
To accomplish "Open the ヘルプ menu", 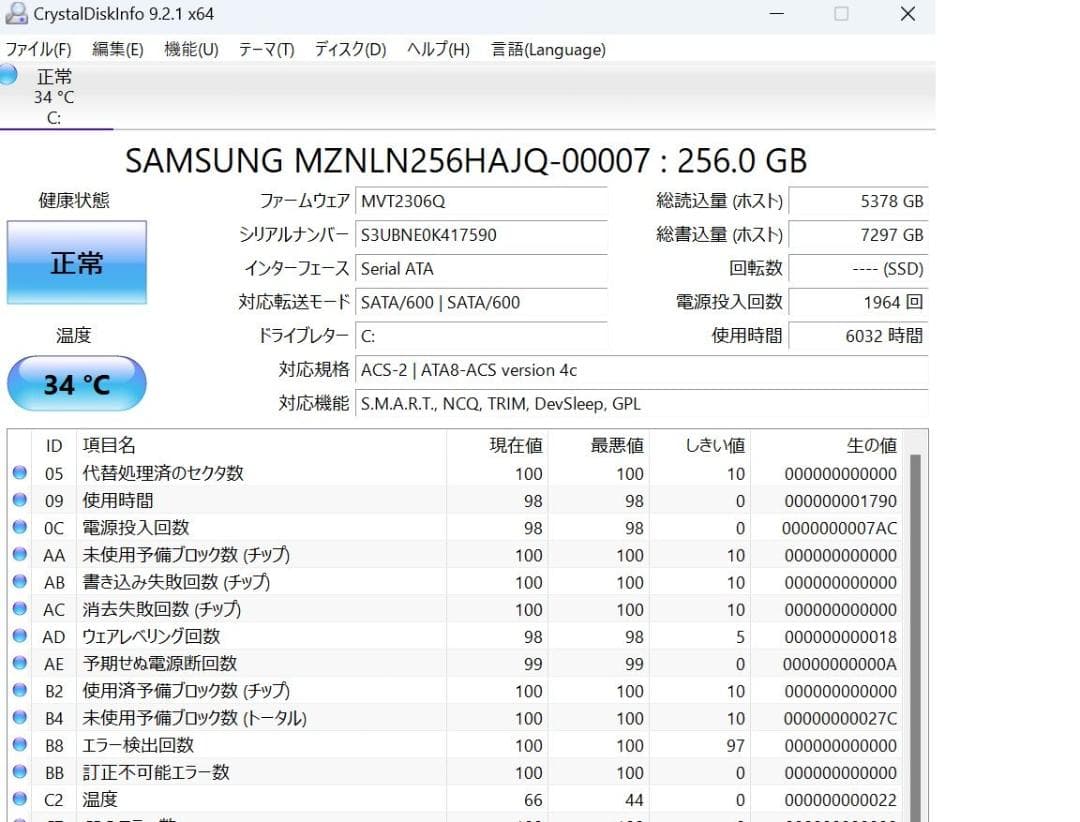I will 437,48.
